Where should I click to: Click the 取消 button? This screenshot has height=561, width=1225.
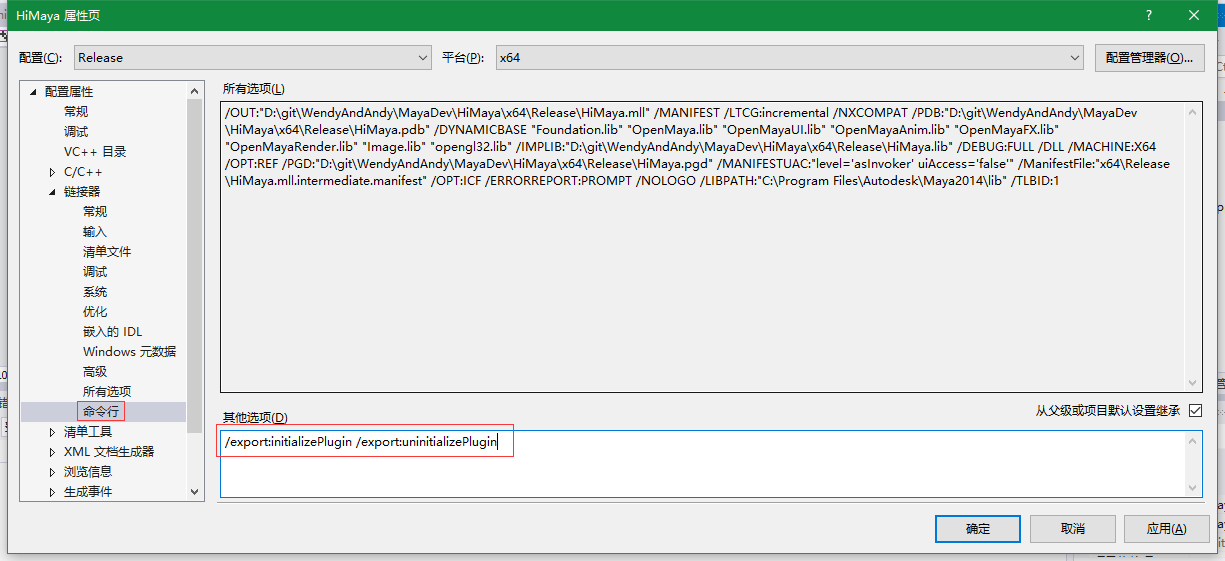click(x=1073, y=528)
